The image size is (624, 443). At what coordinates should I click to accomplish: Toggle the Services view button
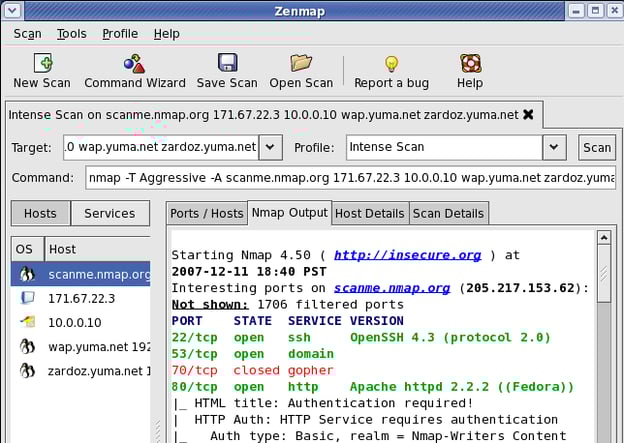point(109,213)
